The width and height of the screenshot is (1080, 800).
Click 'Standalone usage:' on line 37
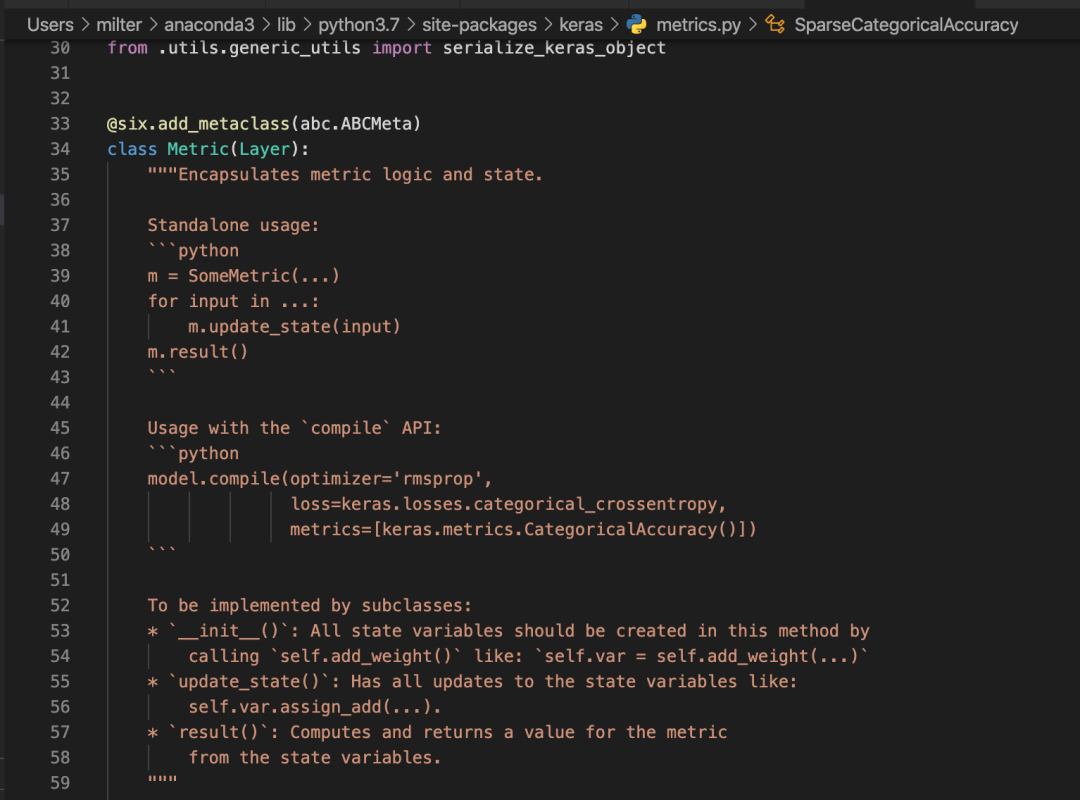pos(233,225)
